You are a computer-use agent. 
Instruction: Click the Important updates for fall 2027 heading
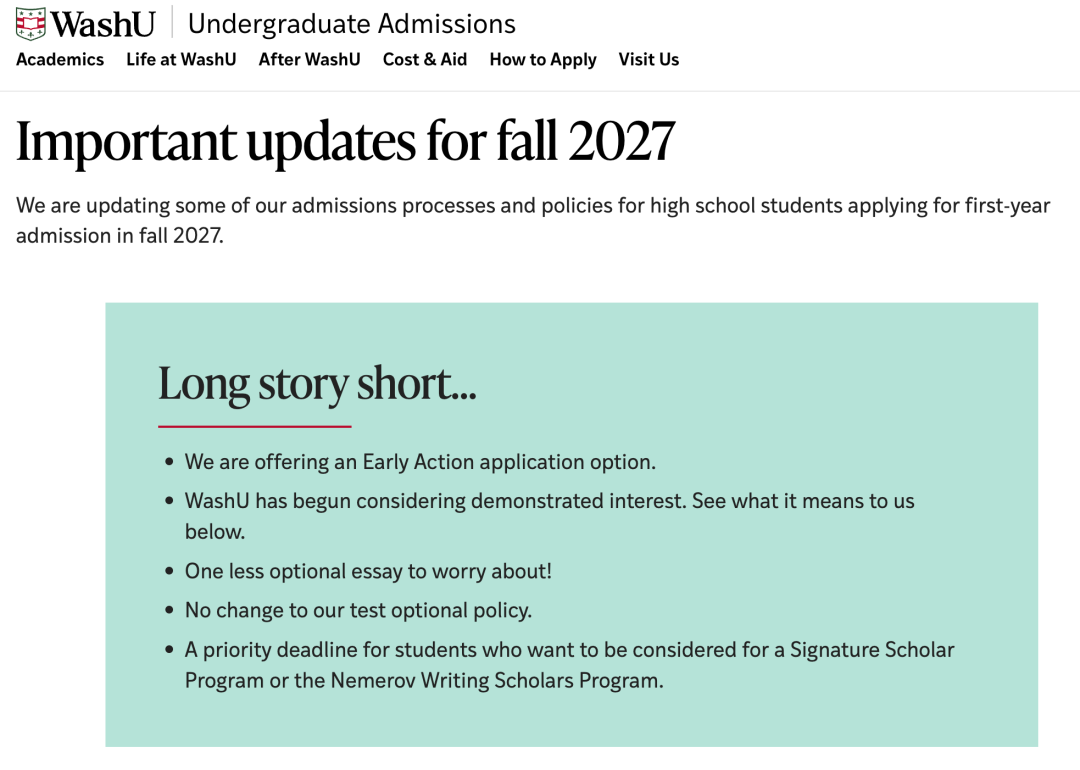pos(345,142)
